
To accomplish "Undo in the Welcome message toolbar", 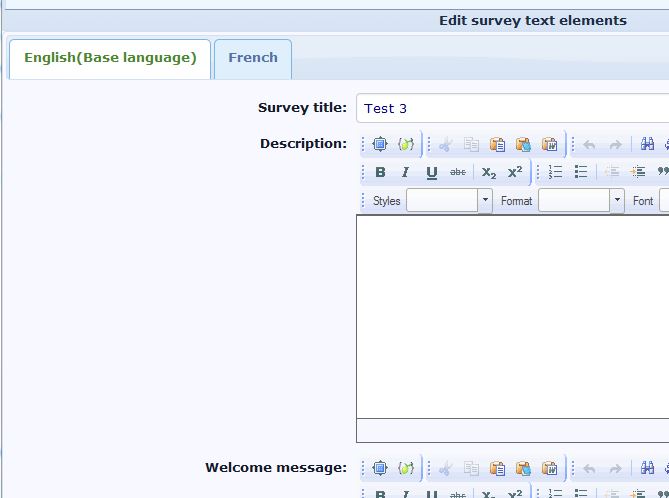I will coord(589,468).
